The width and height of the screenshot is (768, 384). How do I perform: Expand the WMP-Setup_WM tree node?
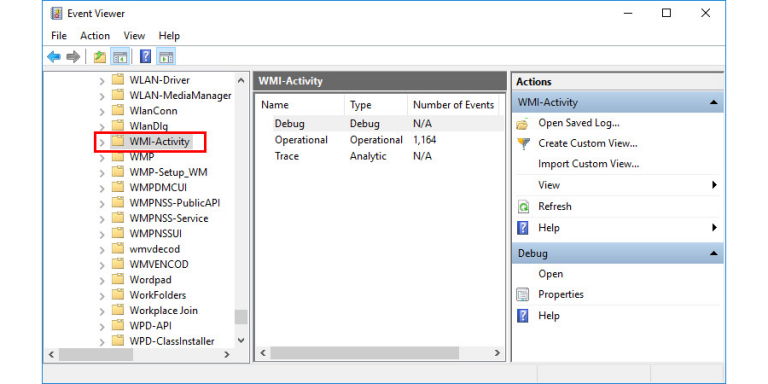(102, 173)
